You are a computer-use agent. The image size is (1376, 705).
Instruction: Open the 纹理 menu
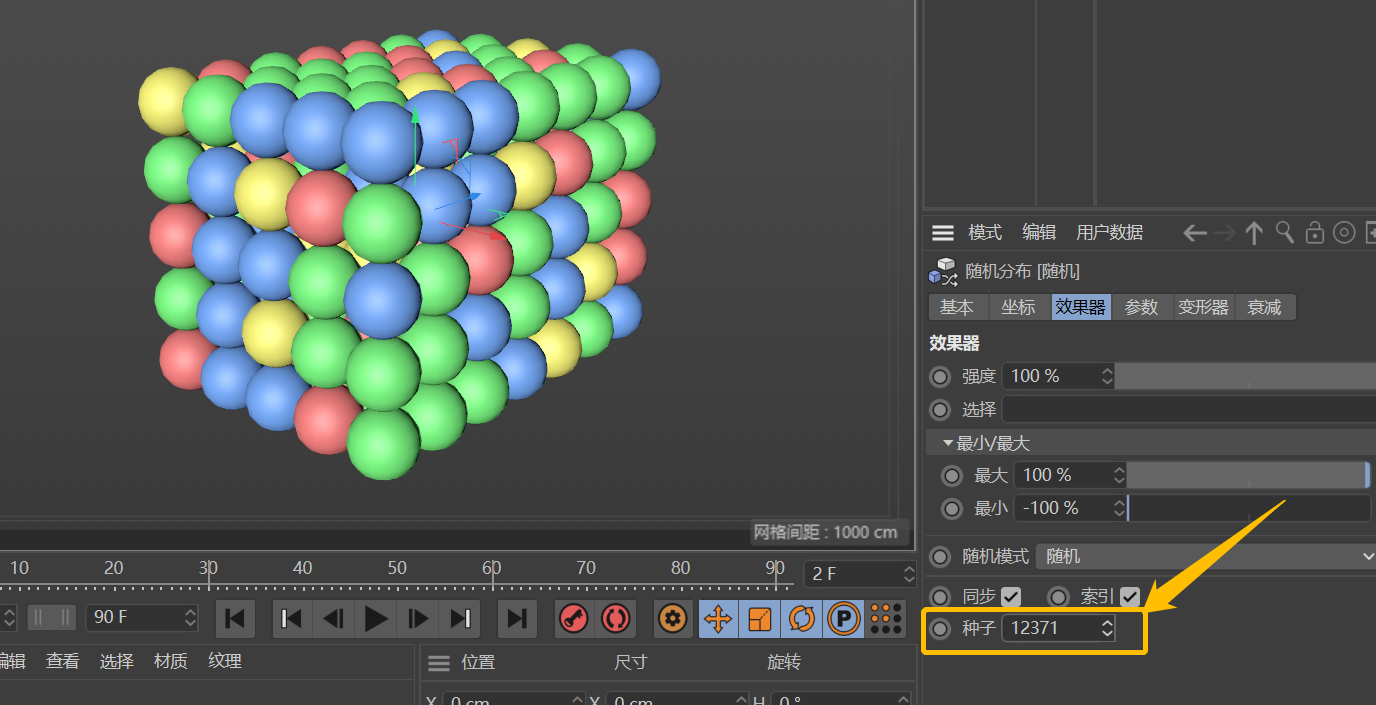click(225, 661)
